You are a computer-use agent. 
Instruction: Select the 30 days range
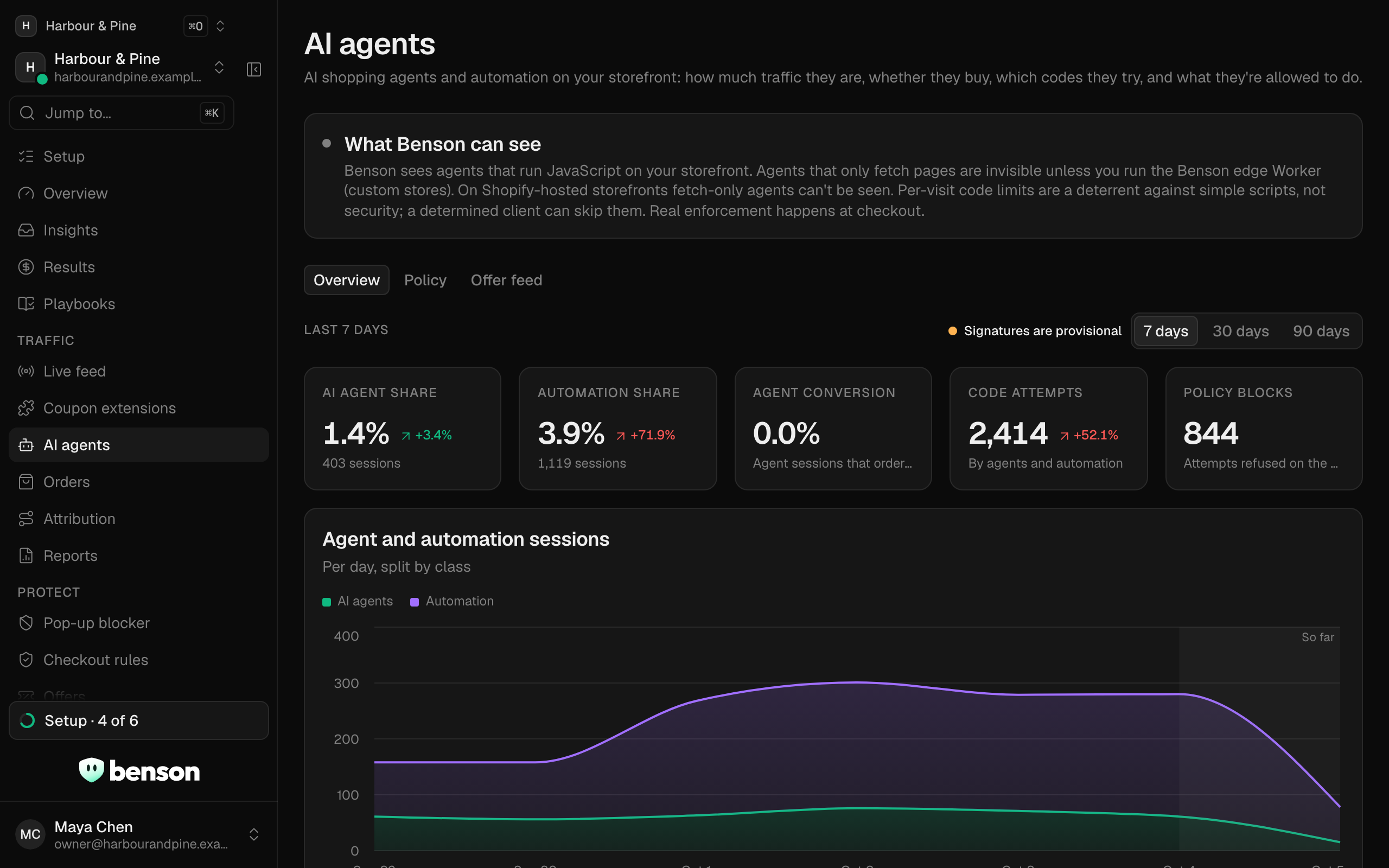point(1240,331)
